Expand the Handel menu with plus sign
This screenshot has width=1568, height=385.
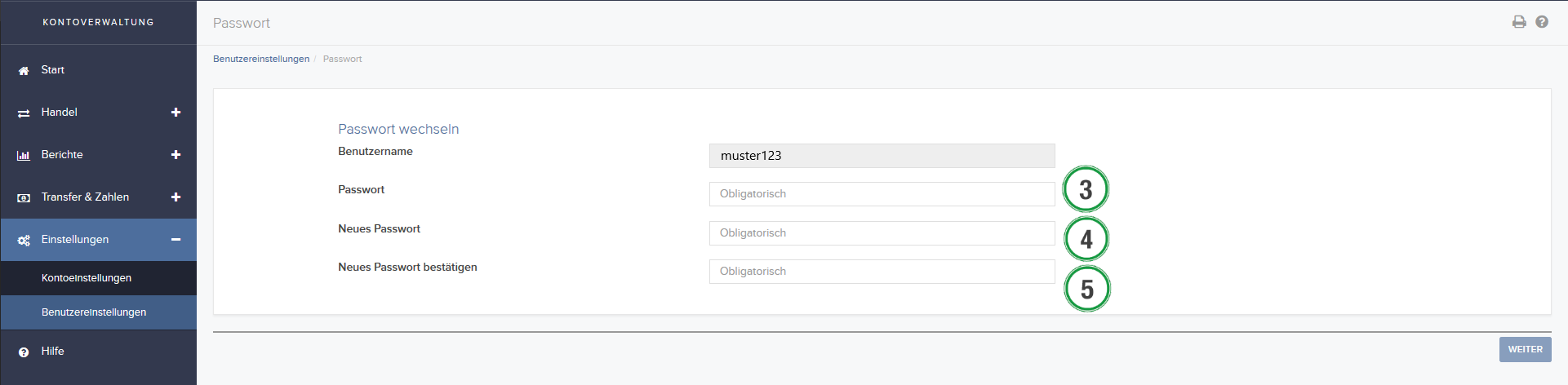click(175, 112)
